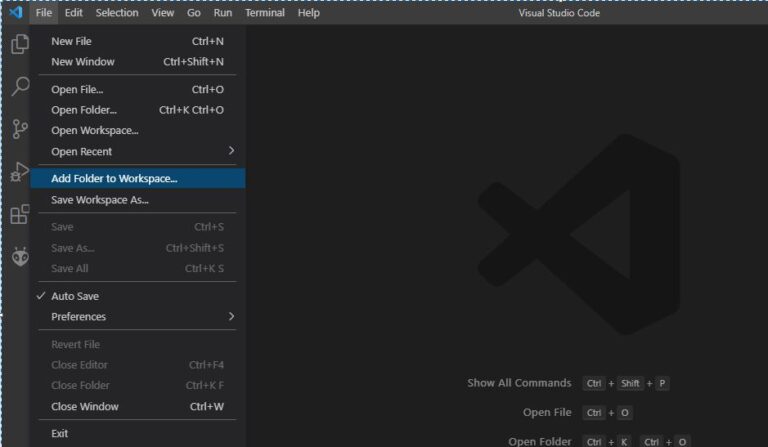Image resolution: width=768 pixels, height=447 pixels.
Task: Click the Show All Commands hint text
Action: (519, 383)
